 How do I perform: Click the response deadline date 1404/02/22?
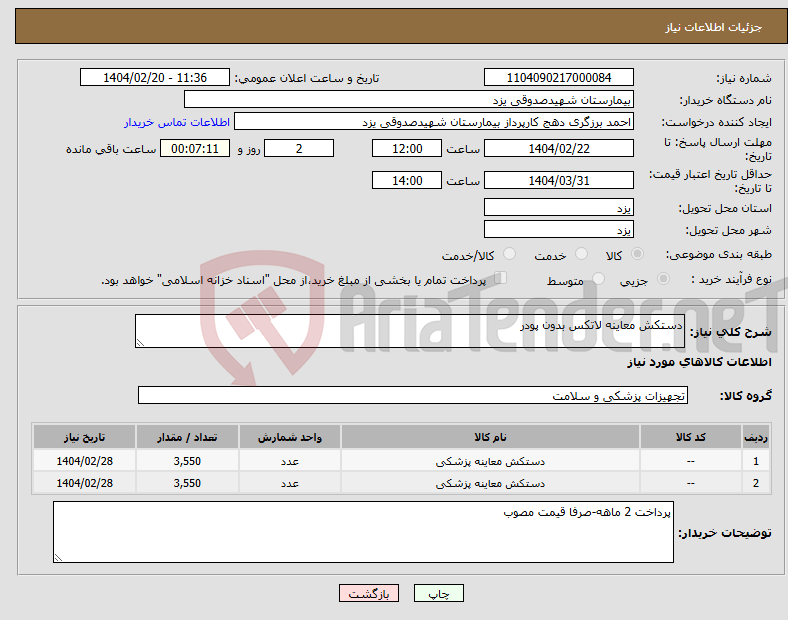(558, 149)
